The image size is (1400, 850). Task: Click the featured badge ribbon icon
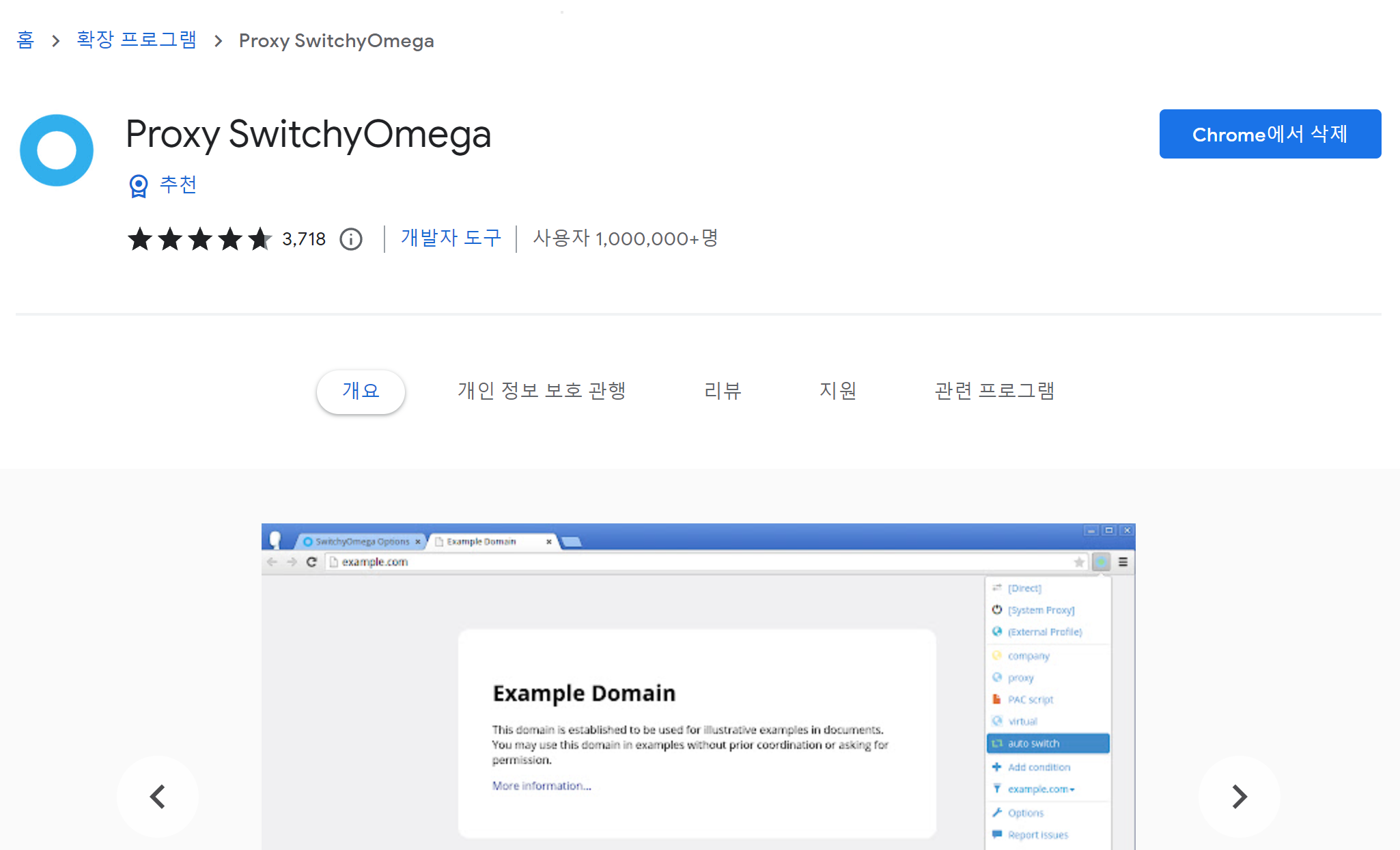[x=139, y=185]
